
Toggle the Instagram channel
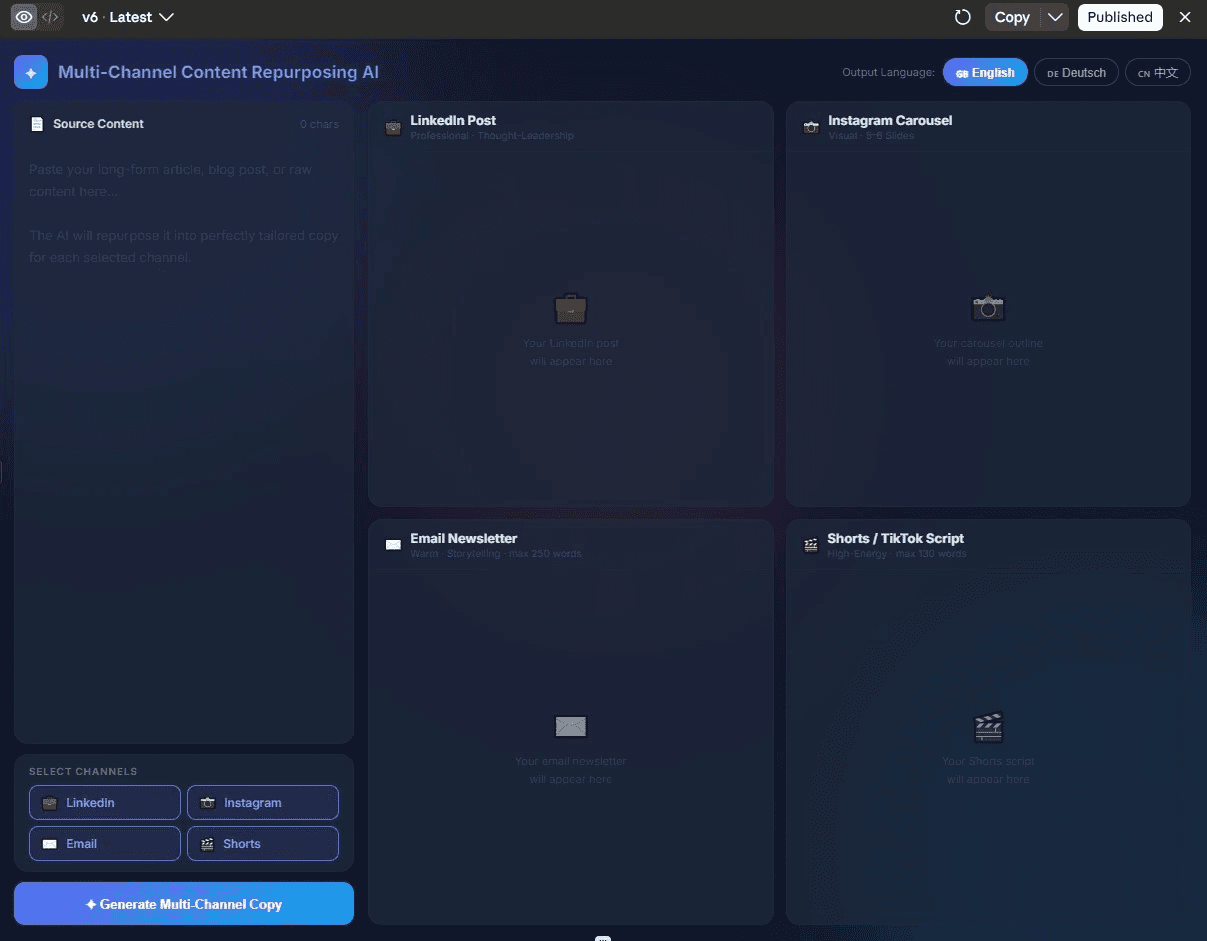click(263, 802)
